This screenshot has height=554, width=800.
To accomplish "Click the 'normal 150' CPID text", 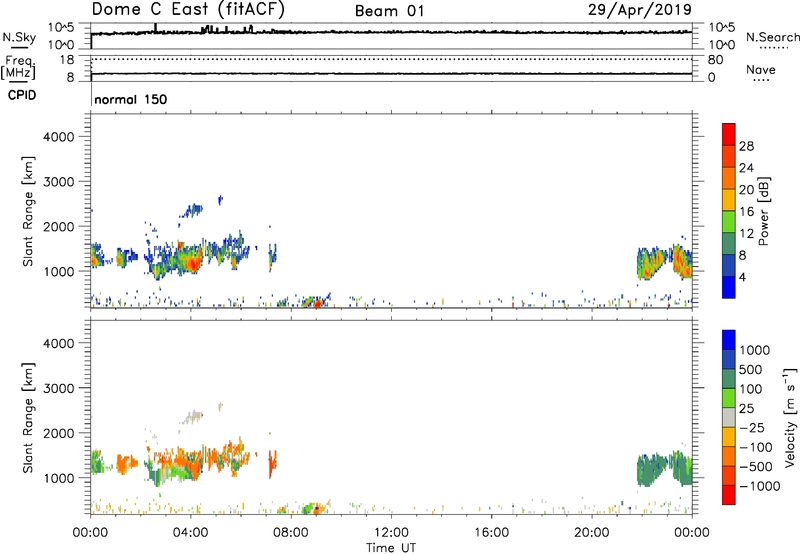I will (x=131, y=99).
